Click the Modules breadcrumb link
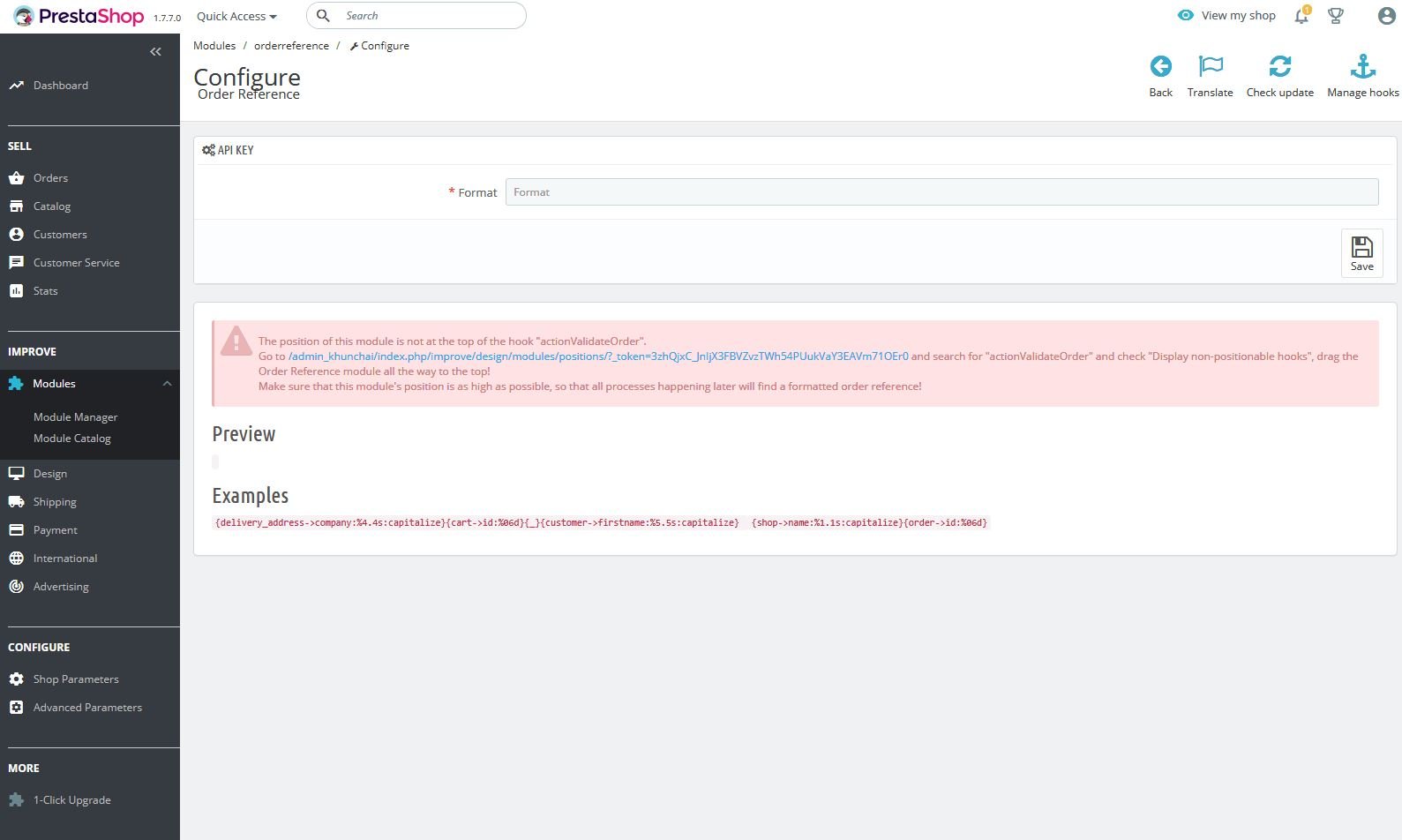Screen dimensions: 1402x840 tap(214, 46)
